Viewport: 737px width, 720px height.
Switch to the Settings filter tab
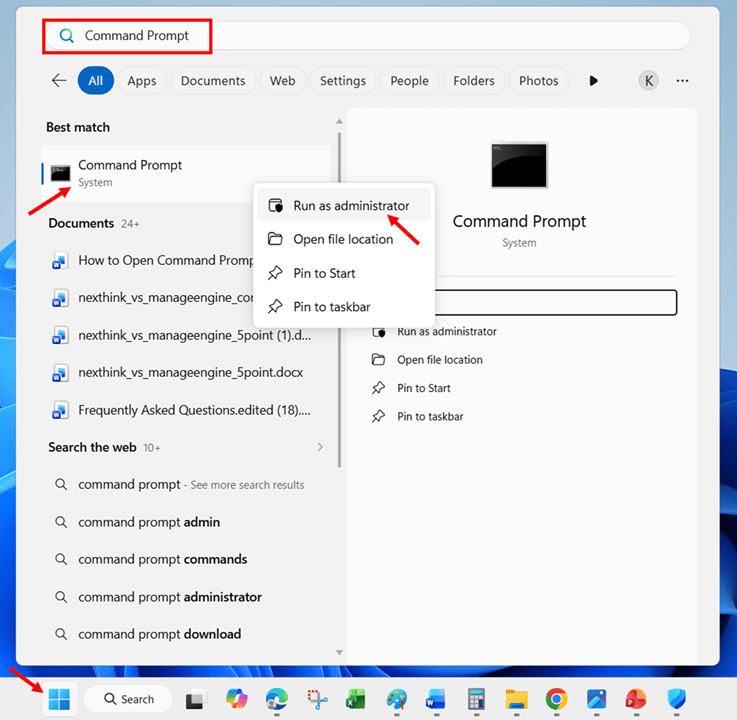pos(342,81)
